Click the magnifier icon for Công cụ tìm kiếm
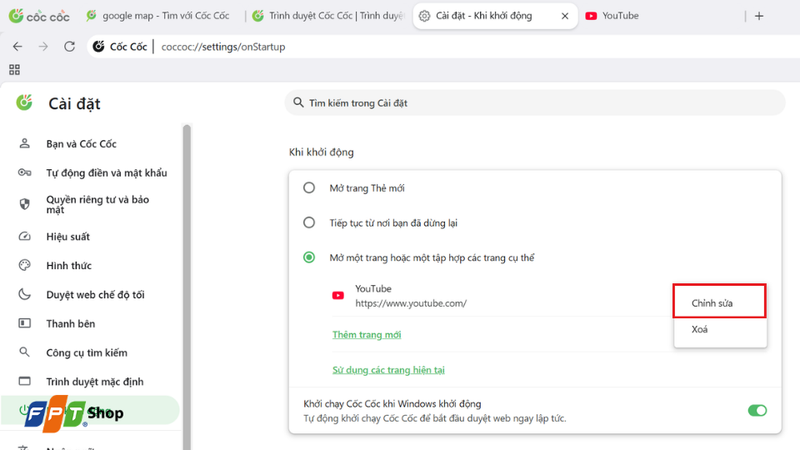This screenshot has width=800, height=450. coord(24,352)
